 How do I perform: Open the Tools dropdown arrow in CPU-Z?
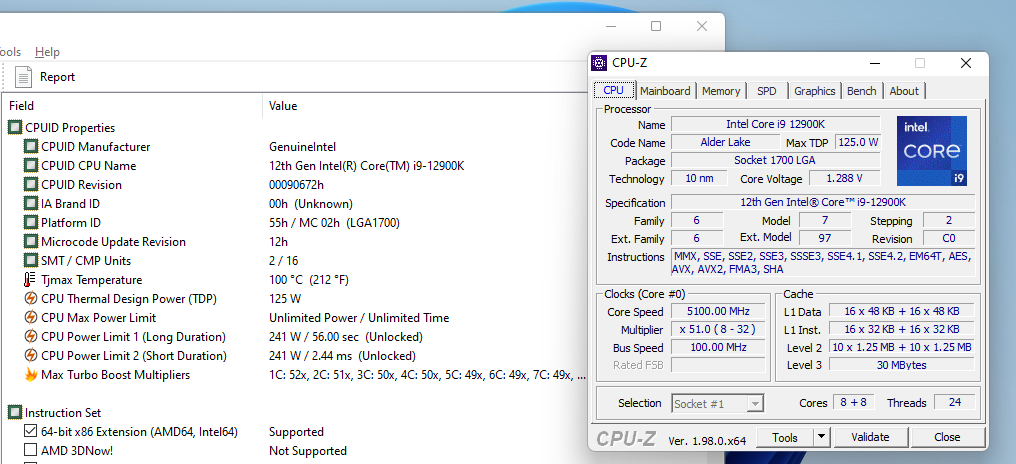822,437
